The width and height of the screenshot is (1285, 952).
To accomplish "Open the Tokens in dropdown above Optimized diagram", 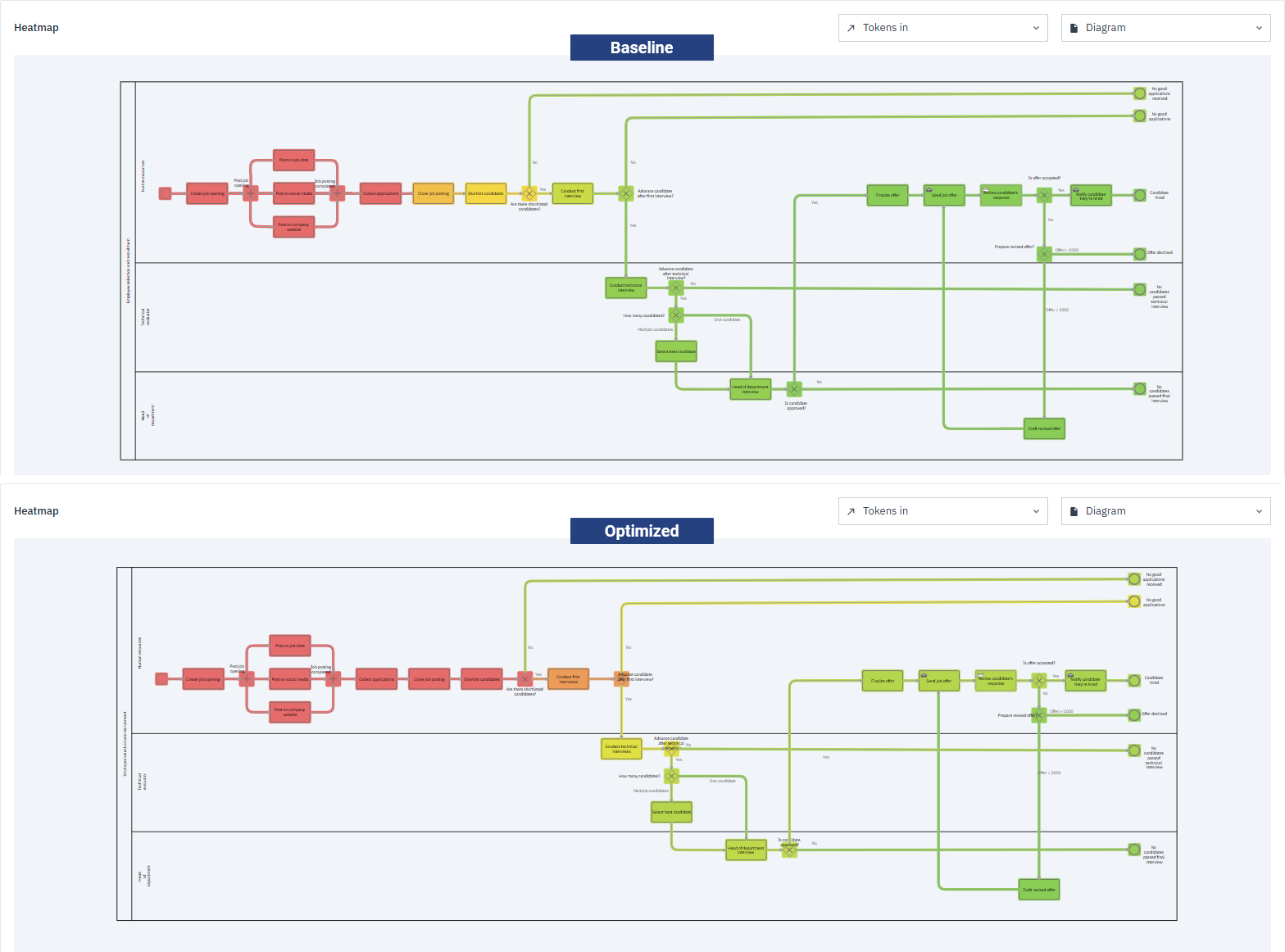I will 942,511.
